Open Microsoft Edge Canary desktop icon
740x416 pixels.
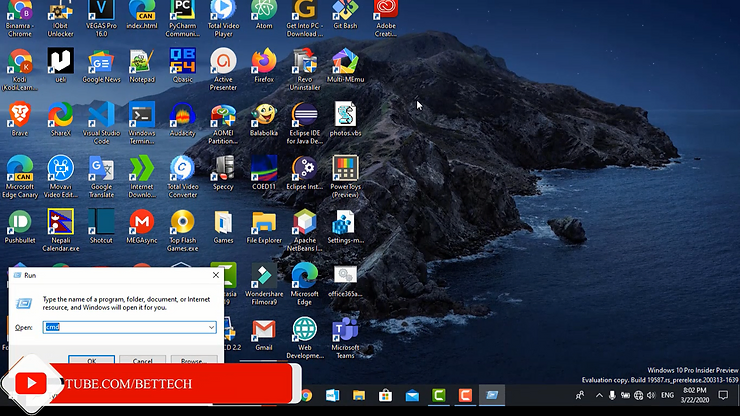coord(20,177)
